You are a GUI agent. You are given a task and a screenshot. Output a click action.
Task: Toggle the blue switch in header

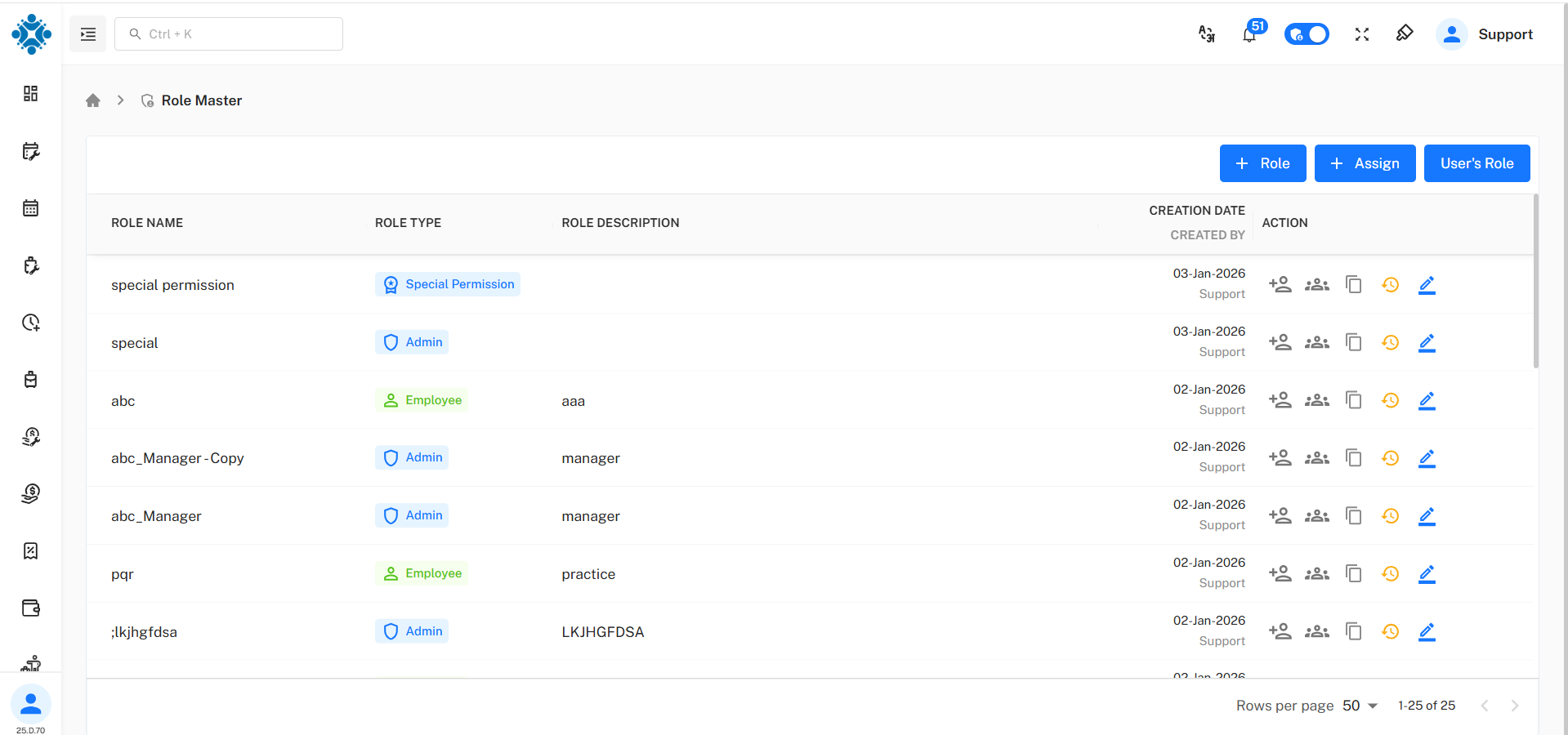click(x=1307, y=34)
